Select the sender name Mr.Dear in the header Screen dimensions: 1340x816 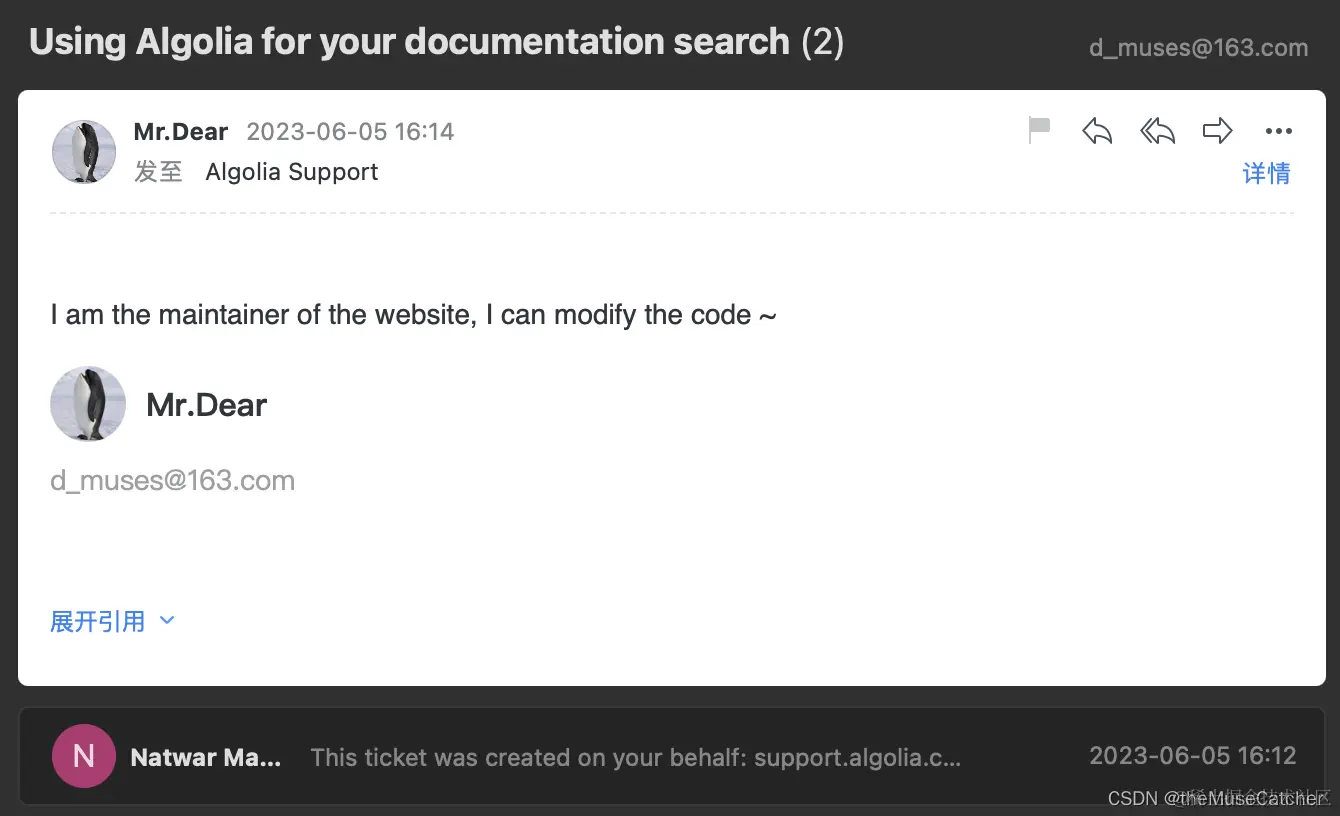tap(180, 131)
